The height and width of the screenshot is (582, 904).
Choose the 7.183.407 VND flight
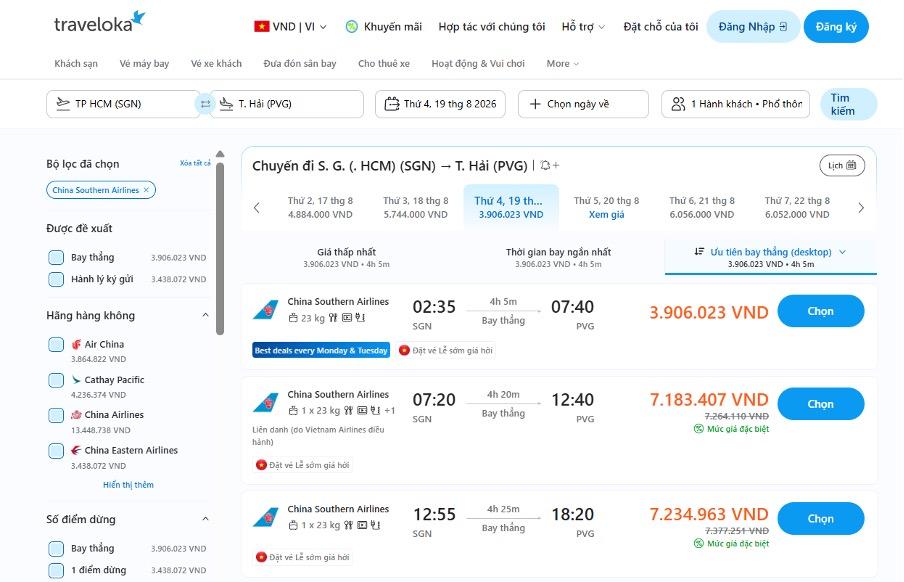coord(820,404)
